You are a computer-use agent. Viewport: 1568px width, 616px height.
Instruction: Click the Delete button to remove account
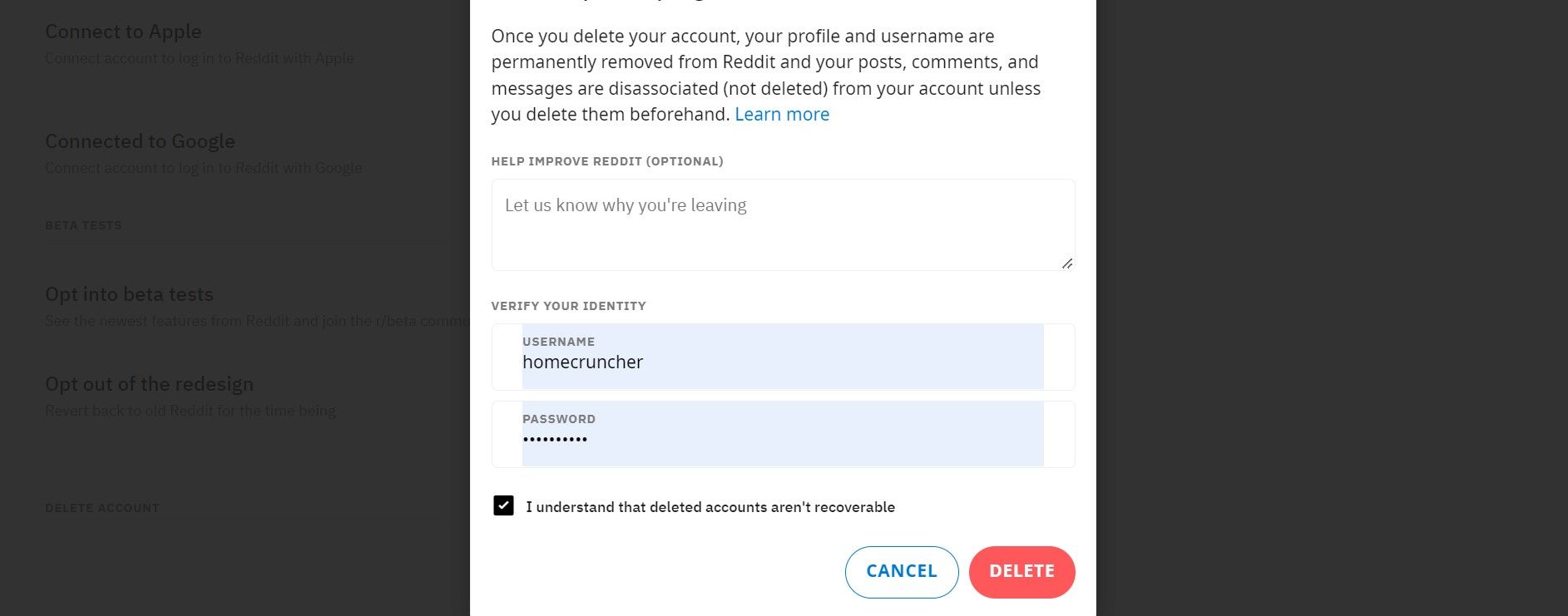coord(1021,571)
